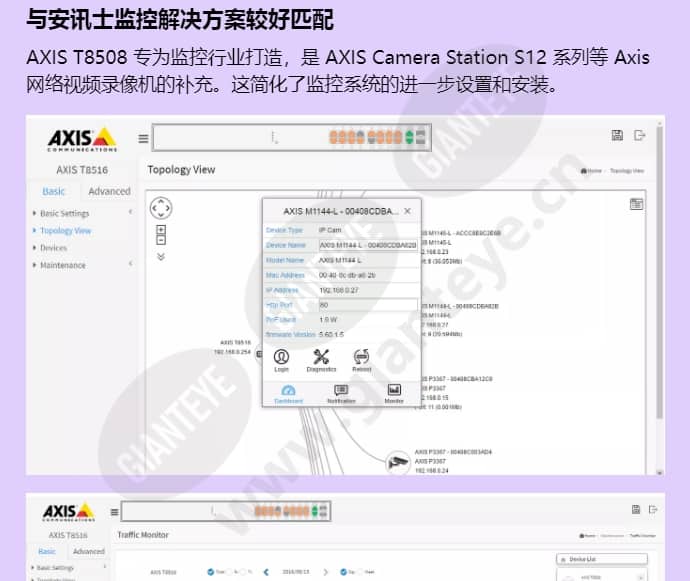Click the vertical scrollbar of Topology View screenshot
Screen dimensions: 690x581
tap(659, 273)
